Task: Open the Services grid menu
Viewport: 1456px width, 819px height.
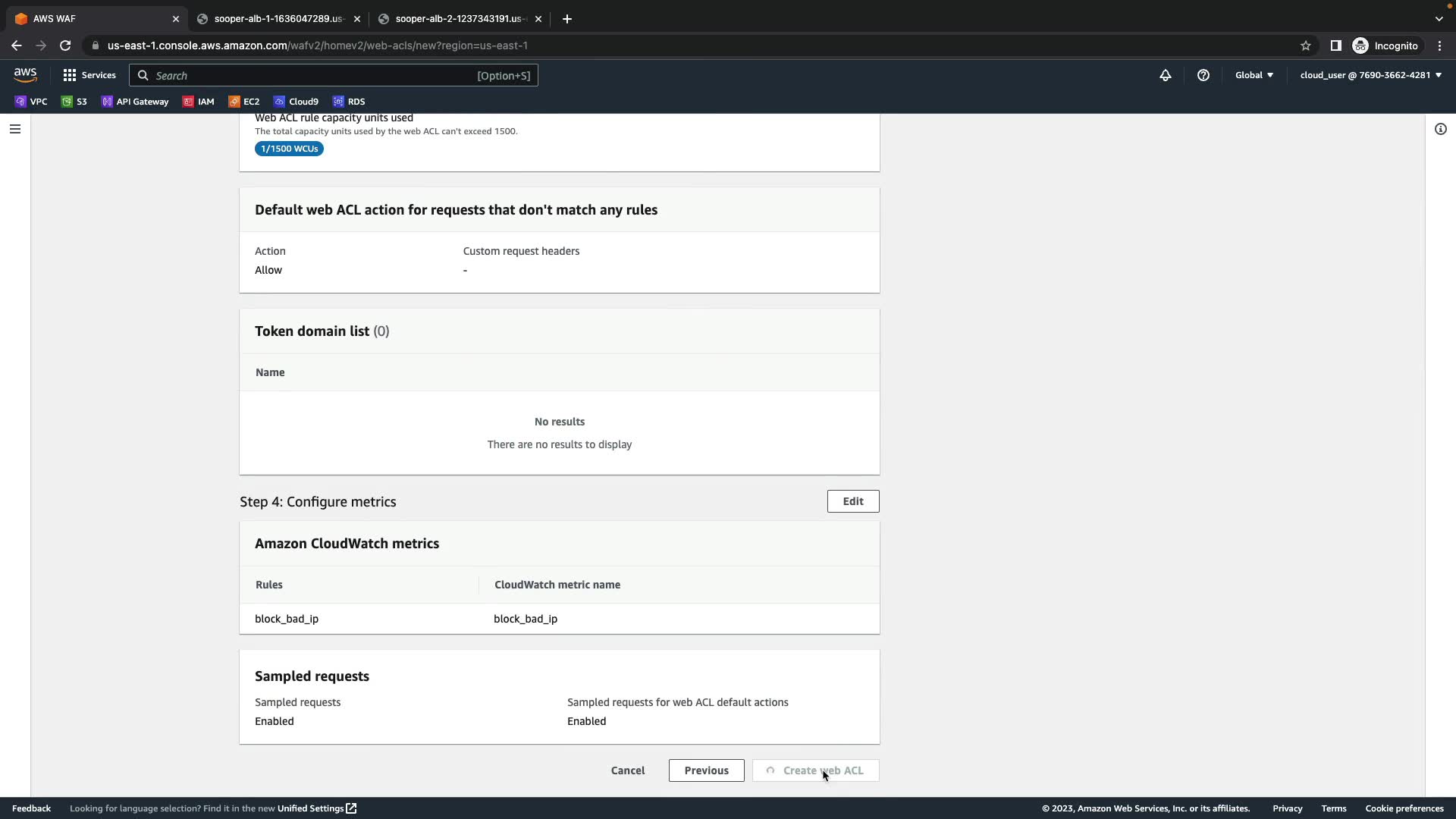Action: pyautogui.click(x=89, y=75)
